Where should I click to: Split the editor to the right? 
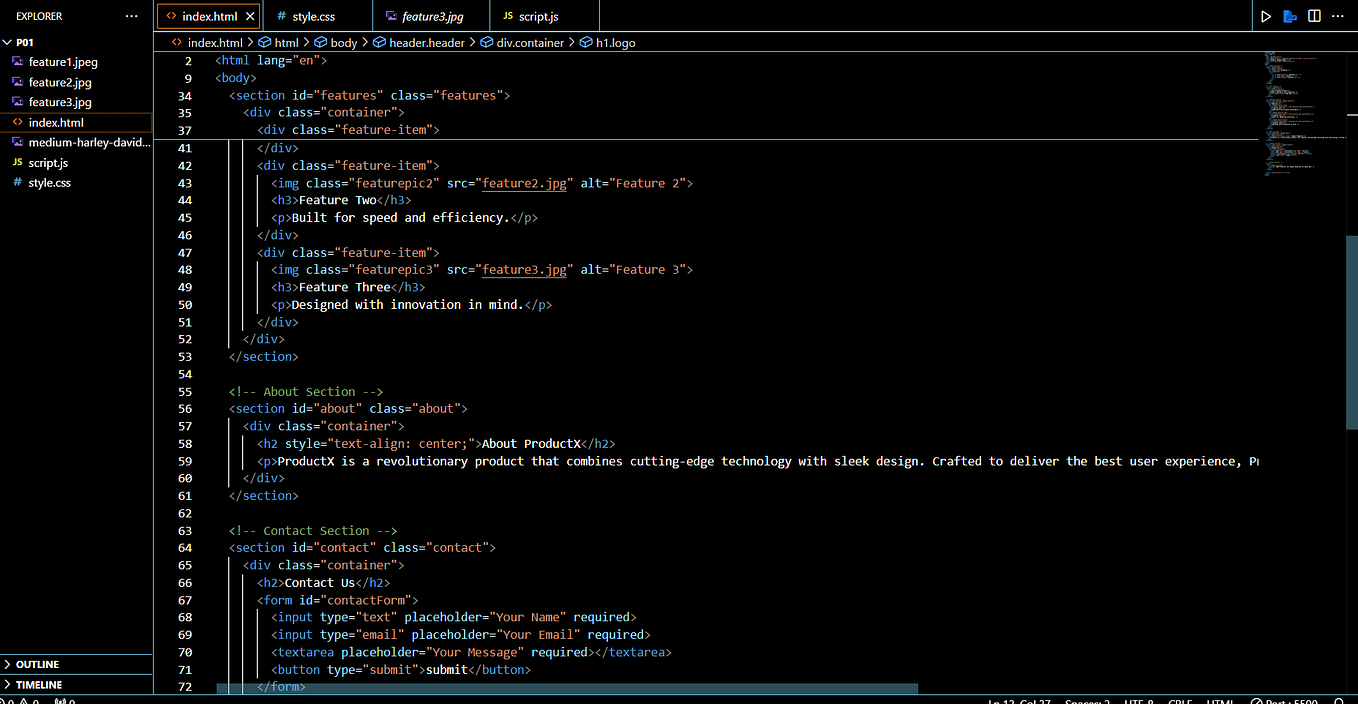tap(1313, 15)
